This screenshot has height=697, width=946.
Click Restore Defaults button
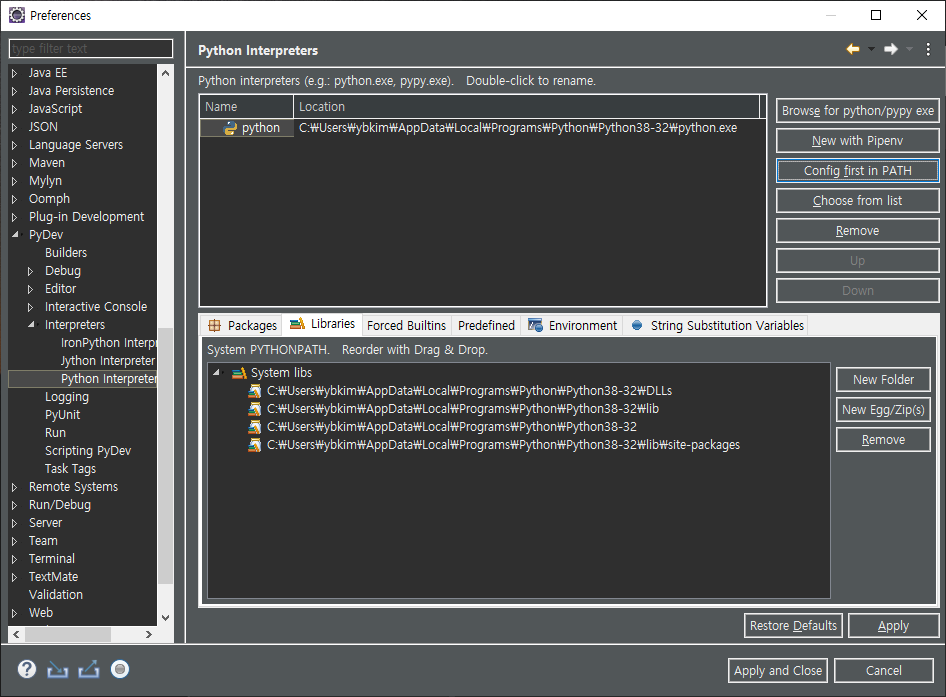tap(793, 626)
